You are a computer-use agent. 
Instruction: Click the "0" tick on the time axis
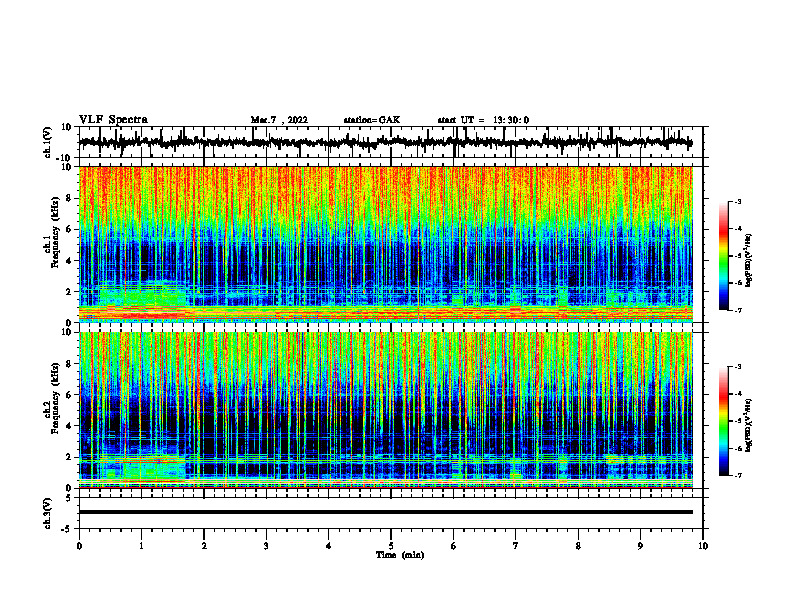[x=79, y=546]
